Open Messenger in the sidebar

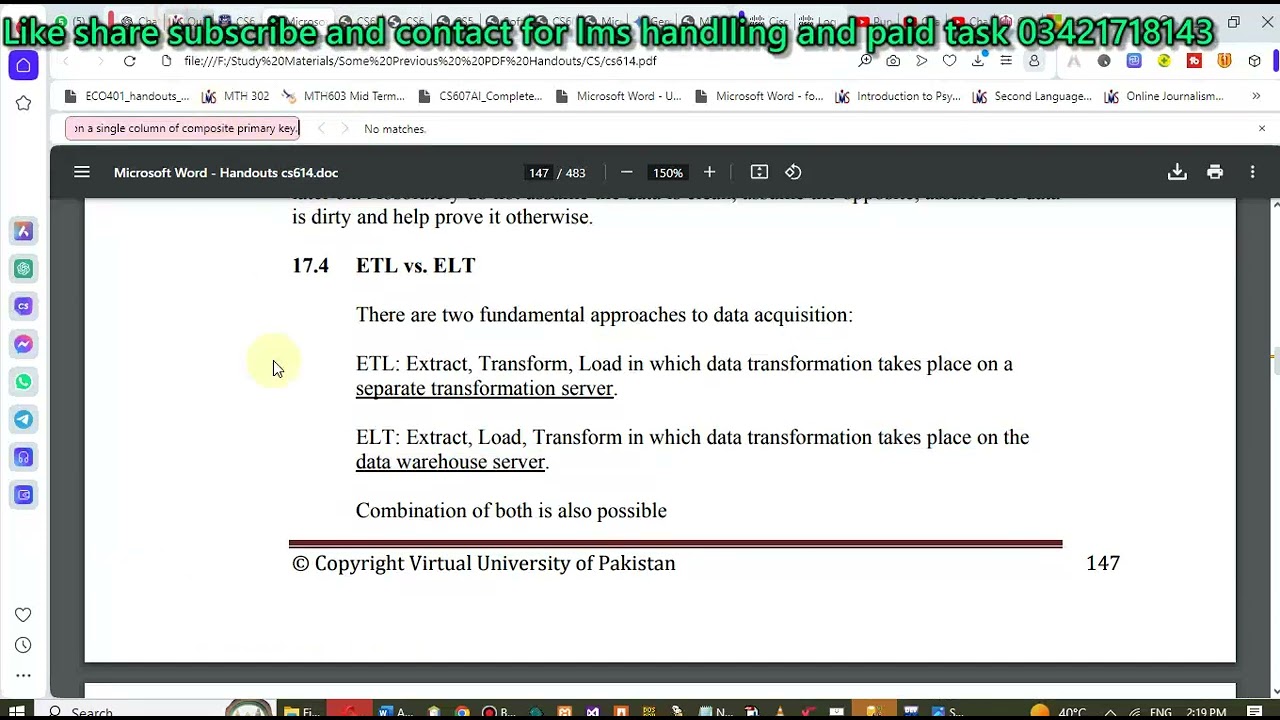click(23, 344)
